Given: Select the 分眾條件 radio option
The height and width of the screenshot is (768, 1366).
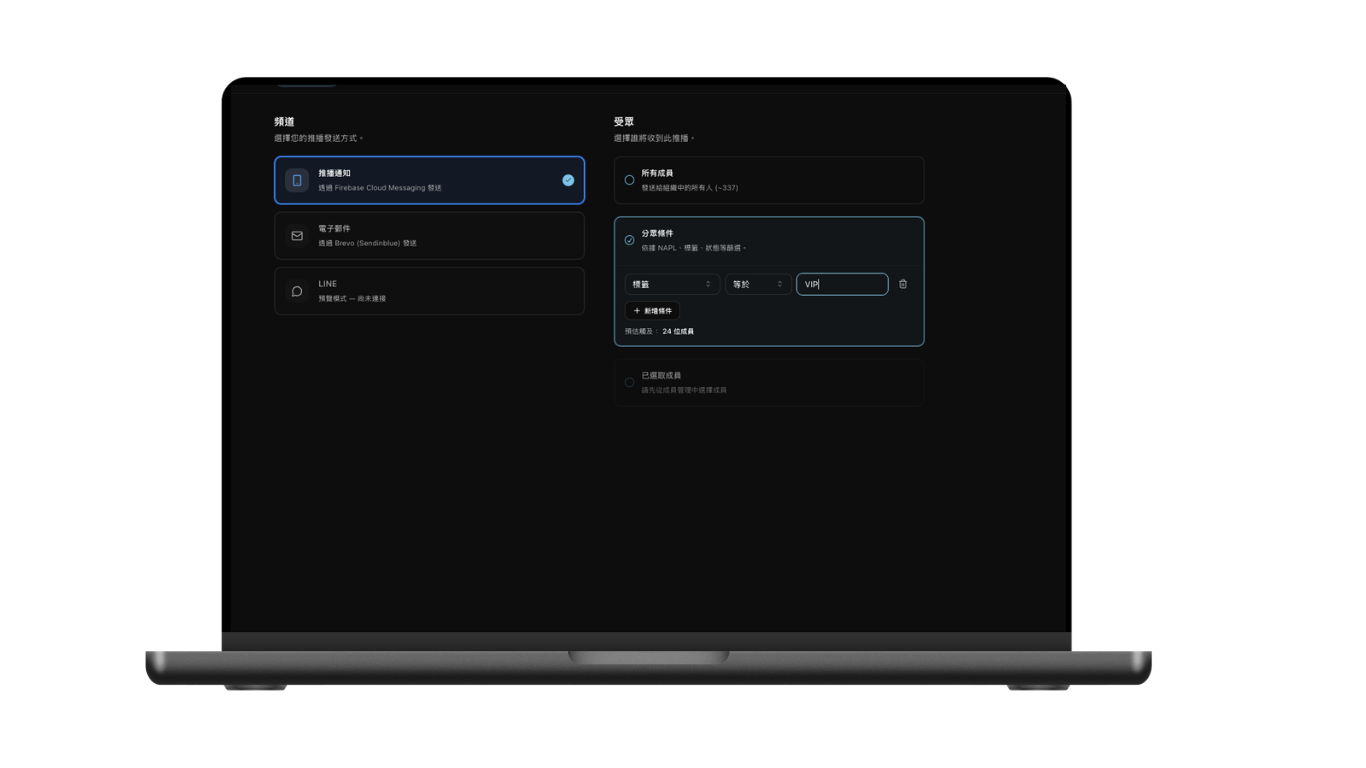Looking at the screenshot, I should click(629, 240).
